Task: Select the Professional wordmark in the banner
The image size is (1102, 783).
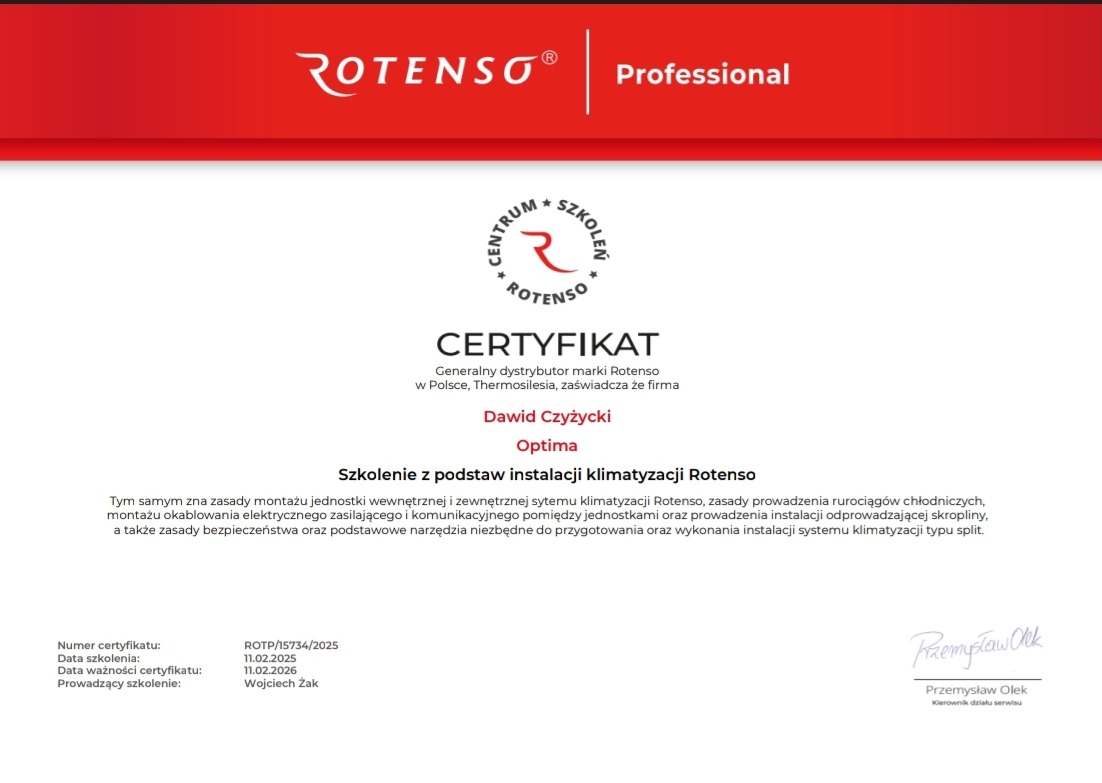Action: coord(702,73)
